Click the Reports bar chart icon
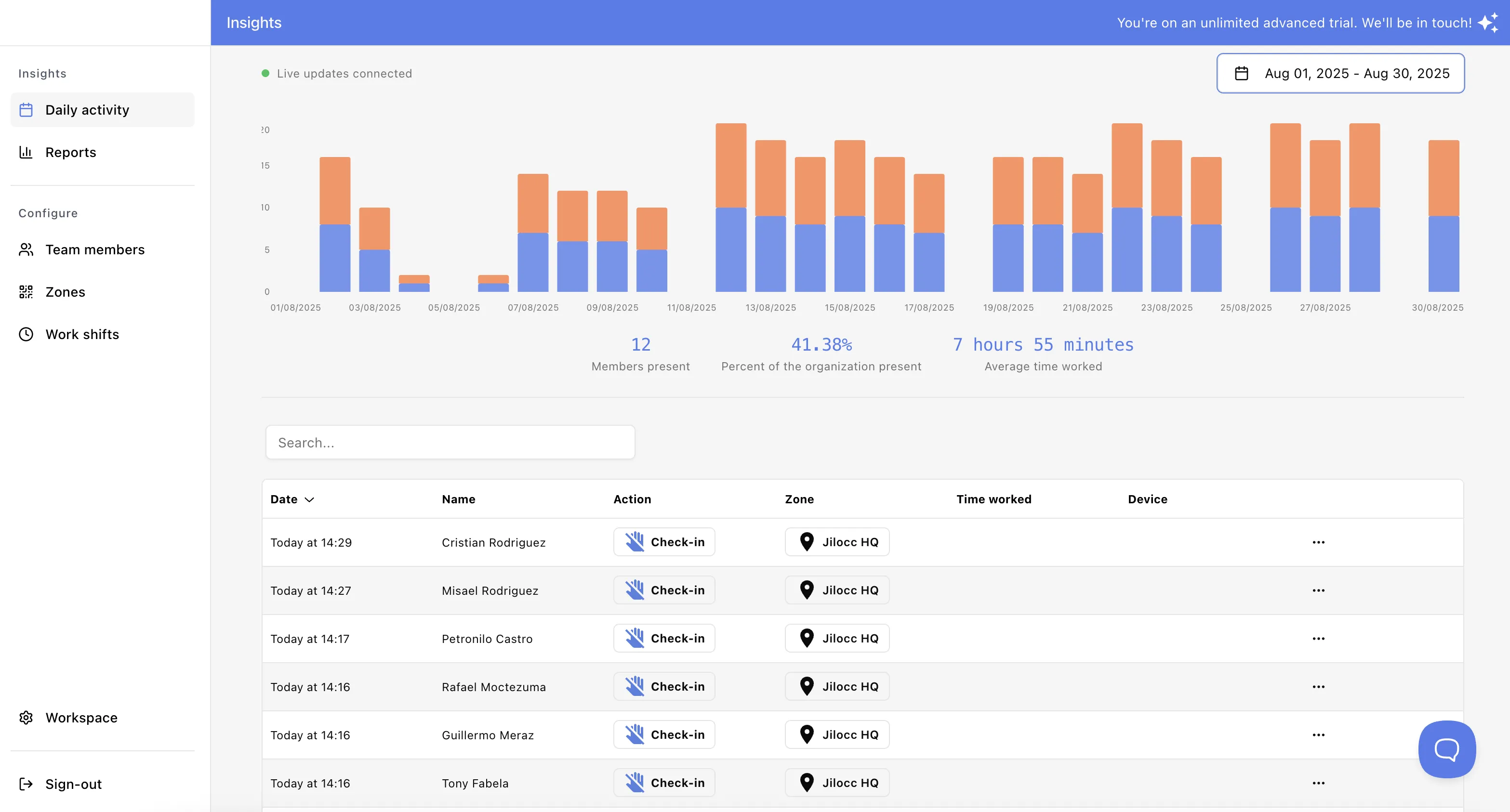The image size is (1510, 812). point(26,152)
